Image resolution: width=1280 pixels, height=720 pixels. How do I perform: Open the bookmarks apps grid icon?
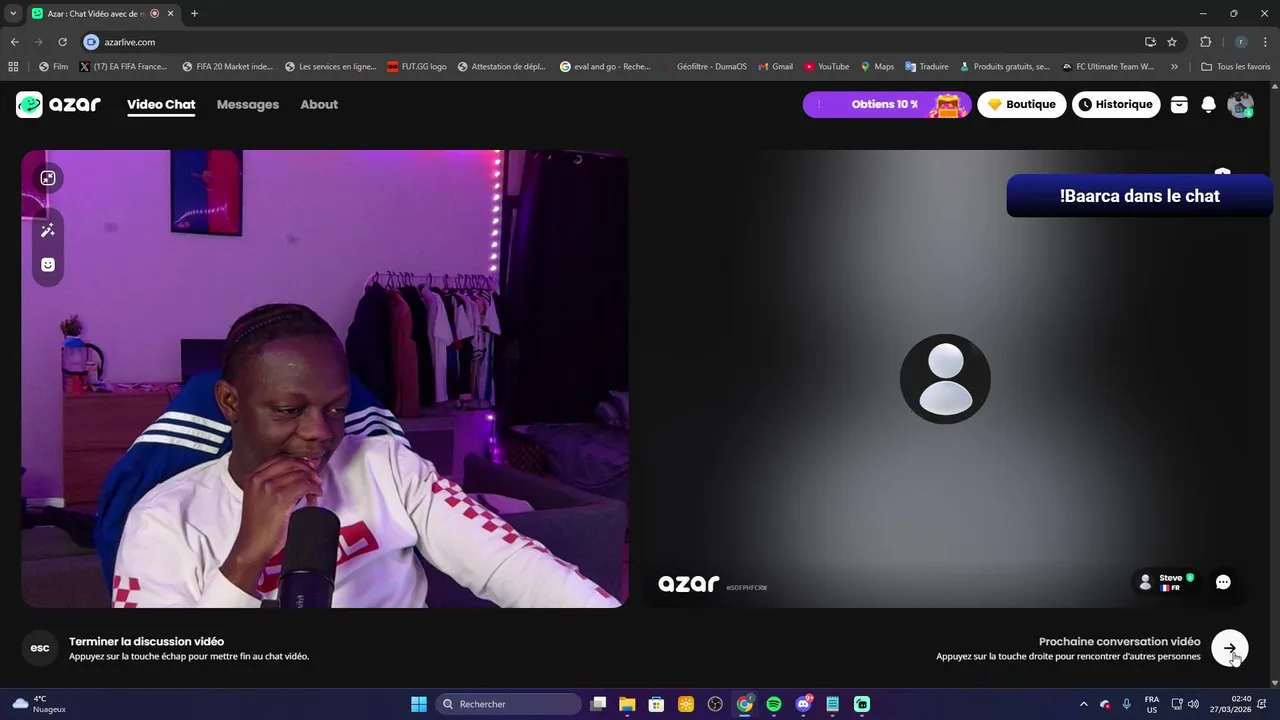13,67
